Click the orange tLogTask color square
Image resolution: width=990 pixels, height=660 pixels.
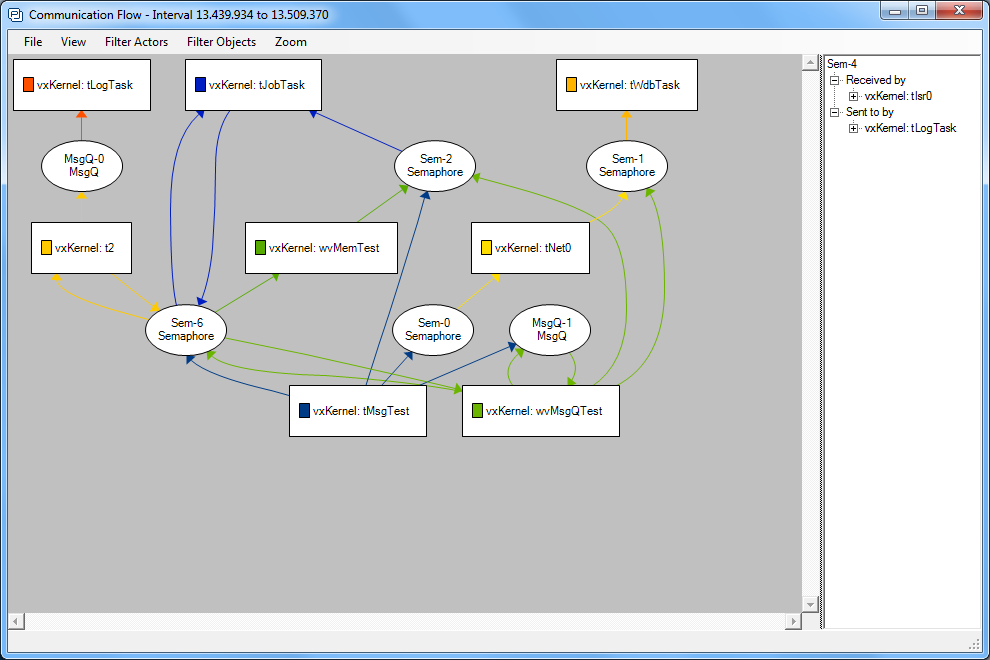(x=28, y=85)
